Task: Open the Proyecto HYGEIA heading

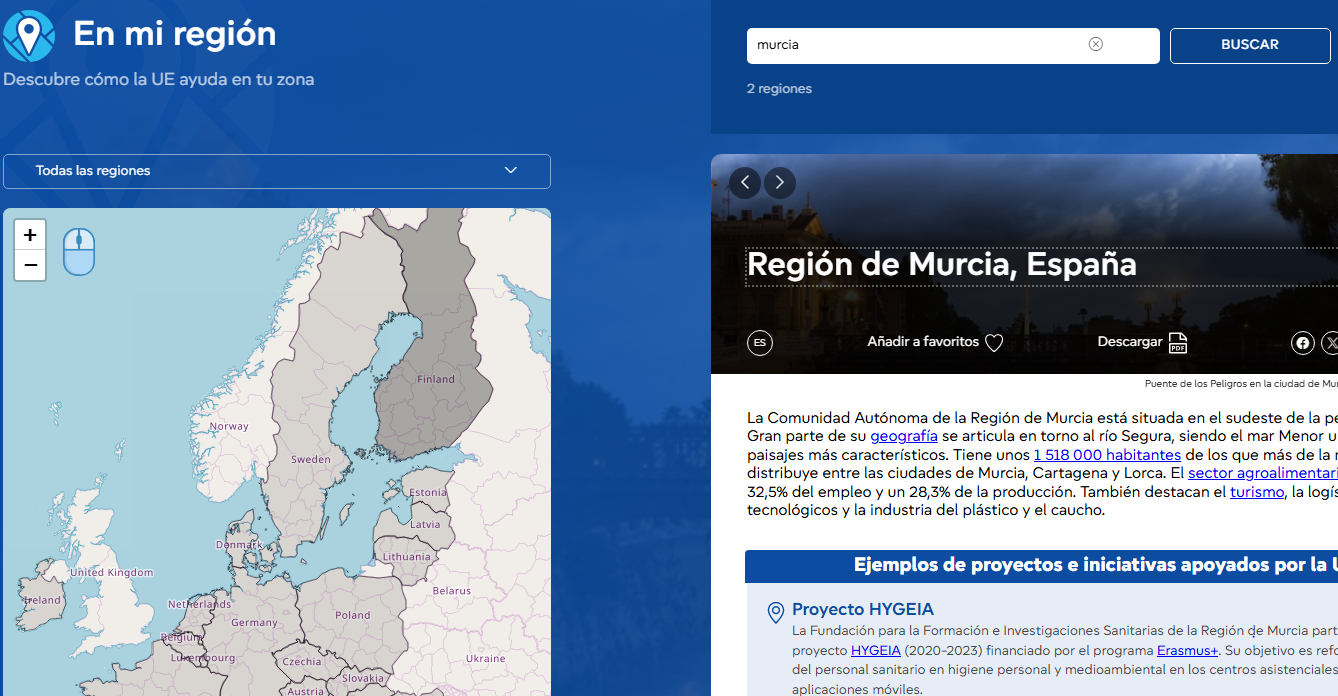Action: [x=862, y=609]
